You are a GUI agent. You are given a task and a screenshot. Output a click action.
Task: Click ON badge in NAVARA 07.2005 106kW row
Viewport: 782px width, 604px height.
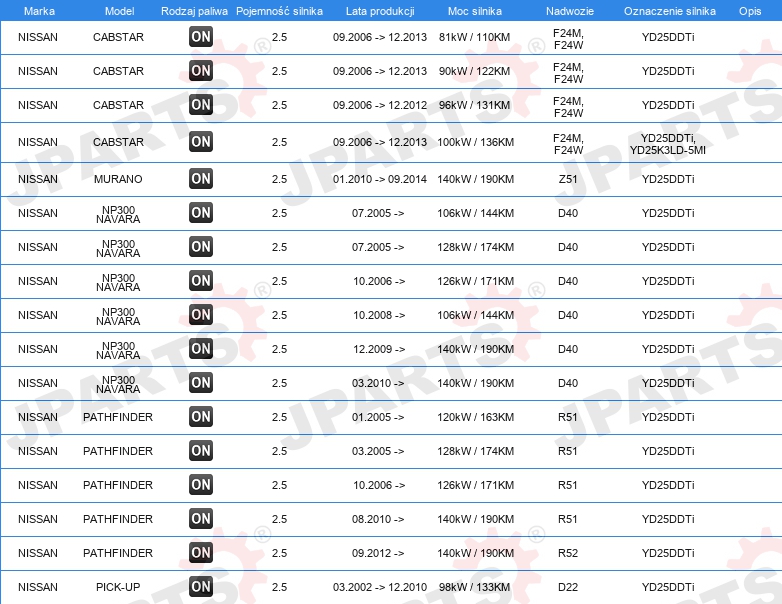coord(201,212)
